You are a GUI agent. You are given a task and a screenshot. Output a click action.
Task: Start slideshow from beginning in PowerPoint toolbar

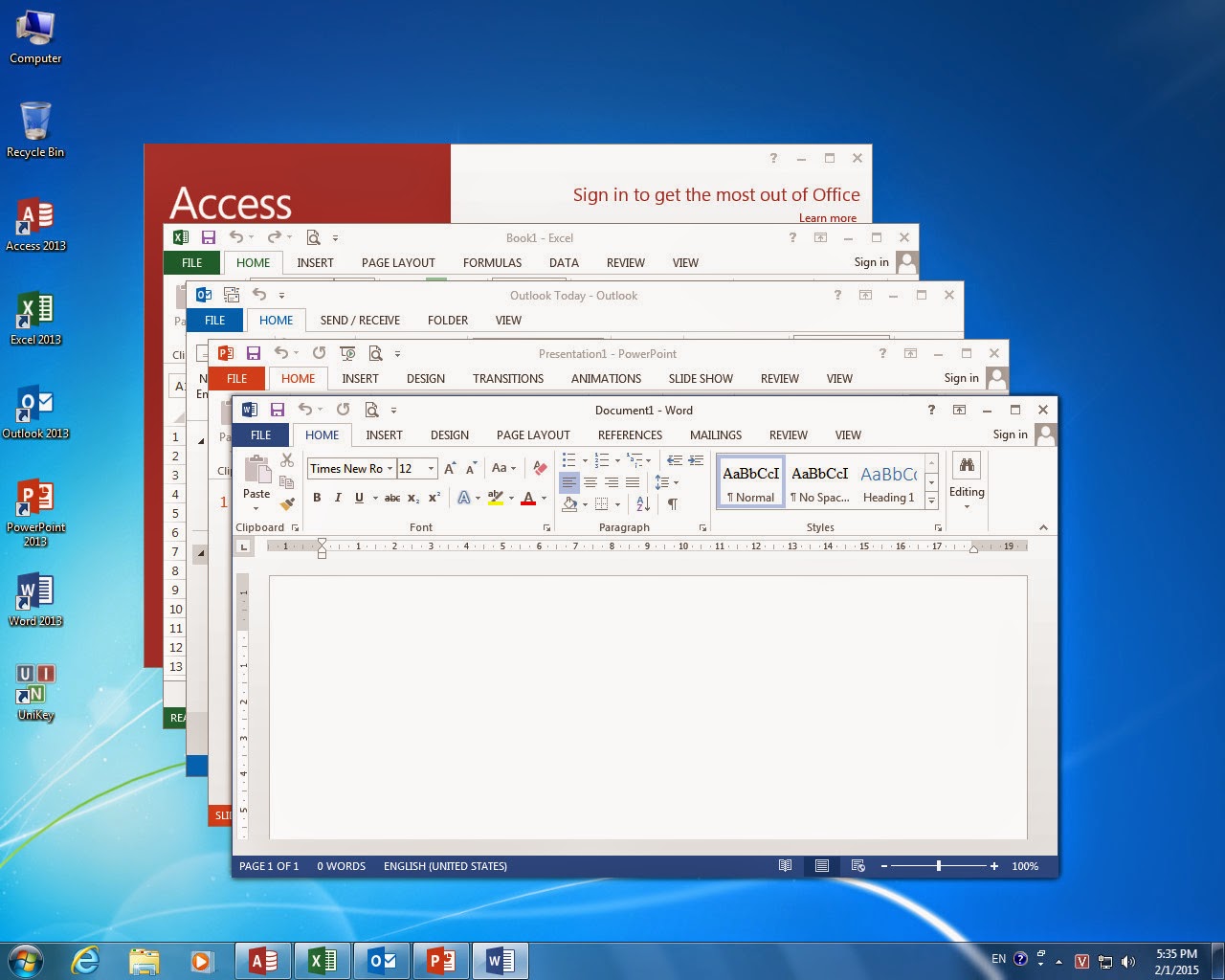[x=347, y=353]
